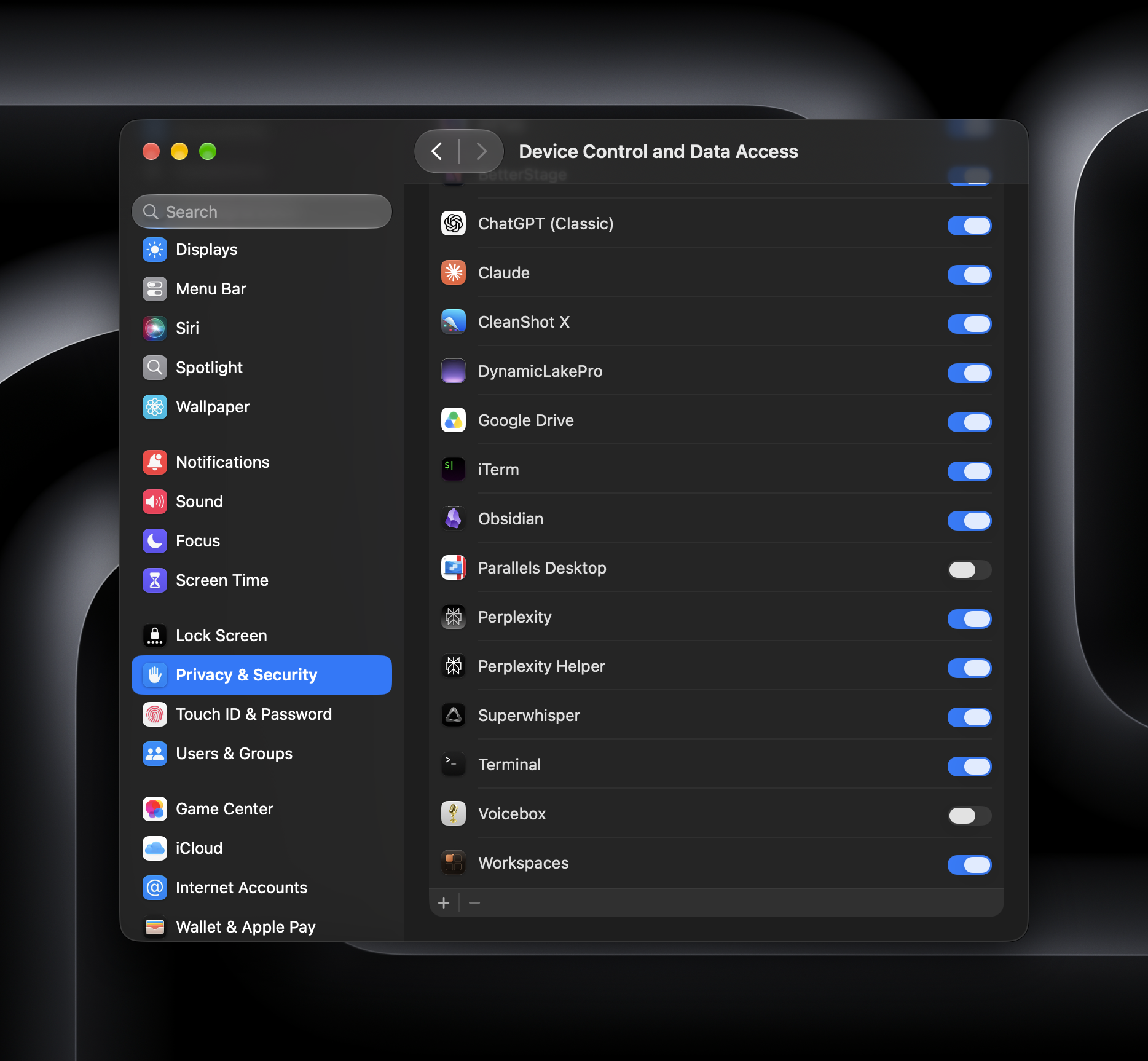1148x1061 pixels.
Task: Click the ChatGPT (Classic) app icon
Action: point(454,223)
